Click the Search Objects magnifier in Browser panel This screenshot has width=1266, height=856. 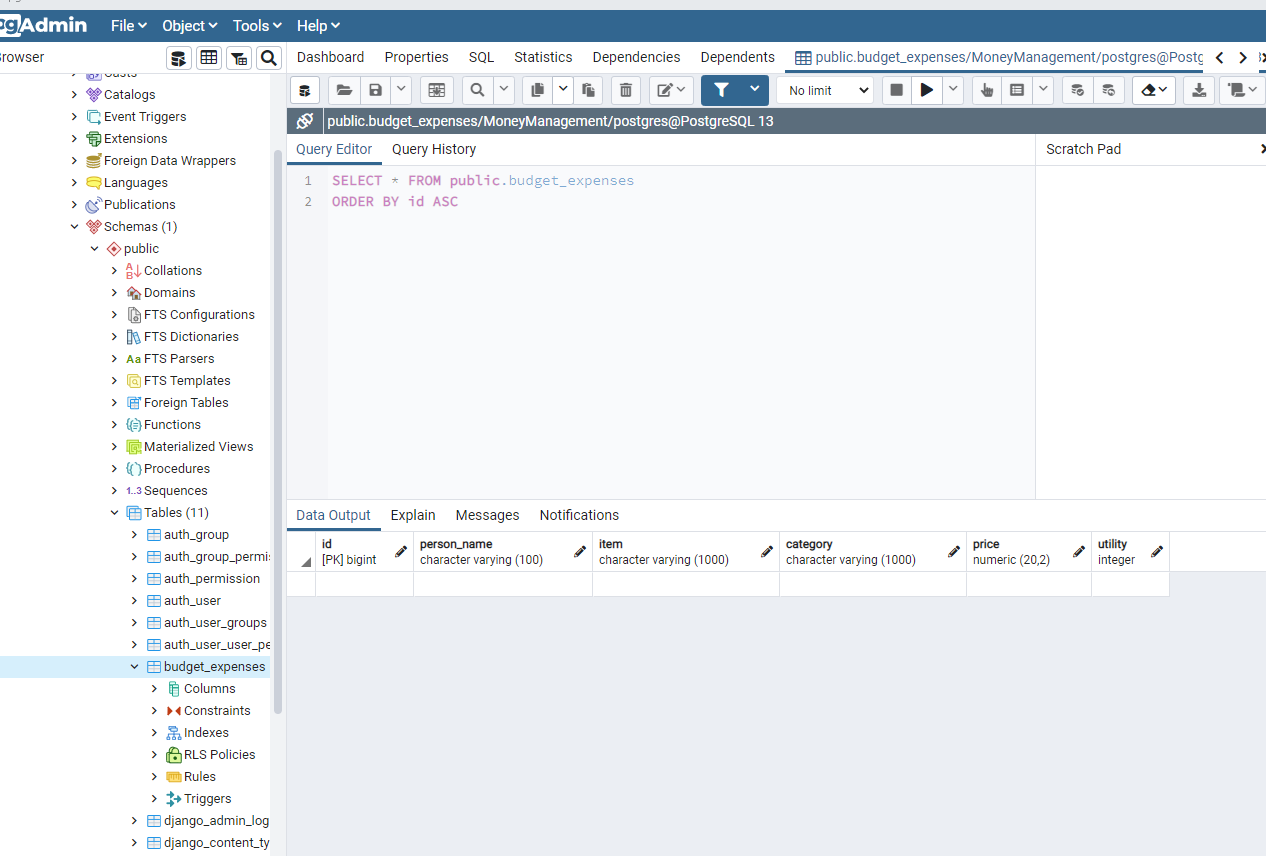tap(268, 58)
